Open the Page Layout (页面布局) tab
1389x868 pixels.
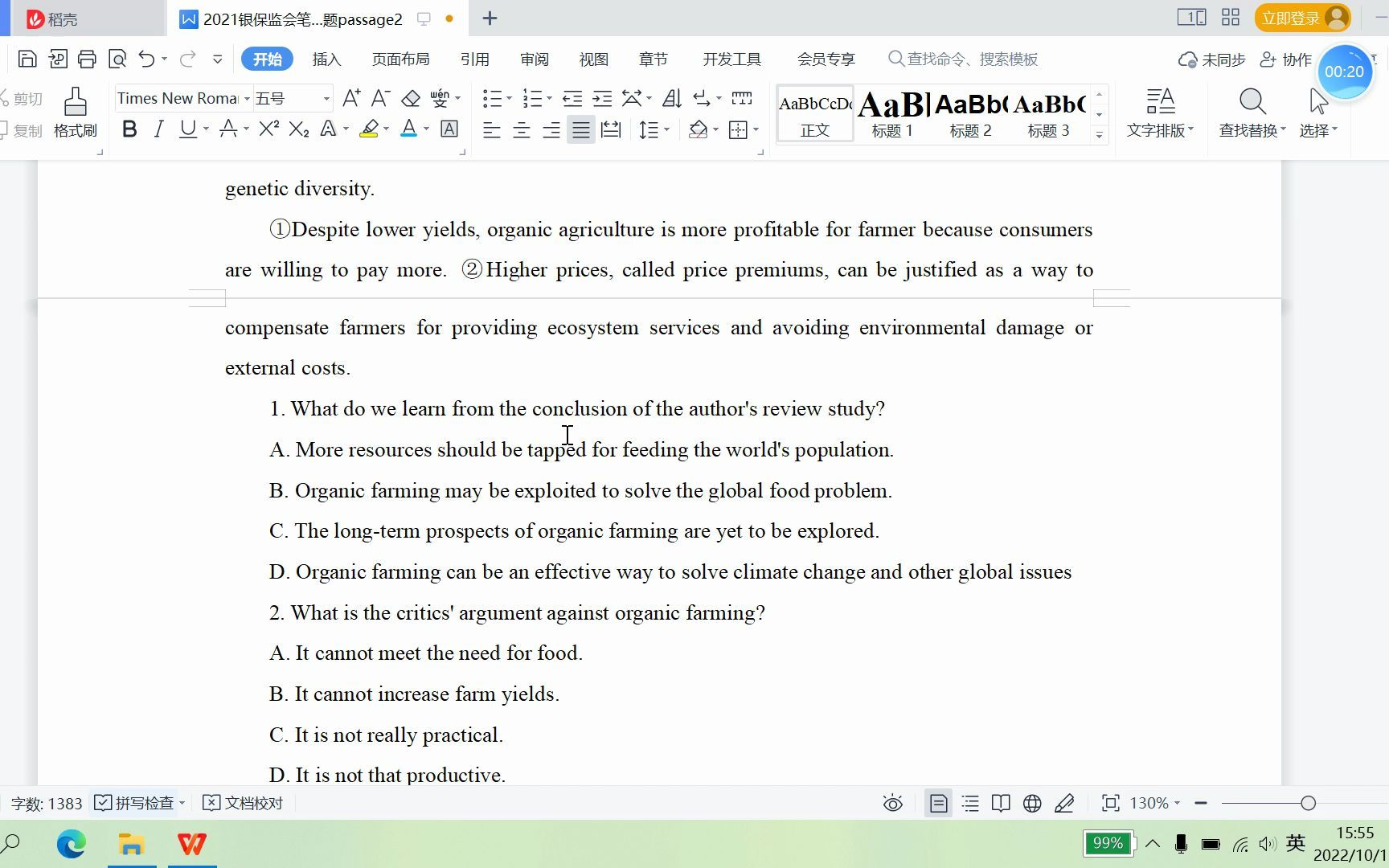click(x=400, y=59)
